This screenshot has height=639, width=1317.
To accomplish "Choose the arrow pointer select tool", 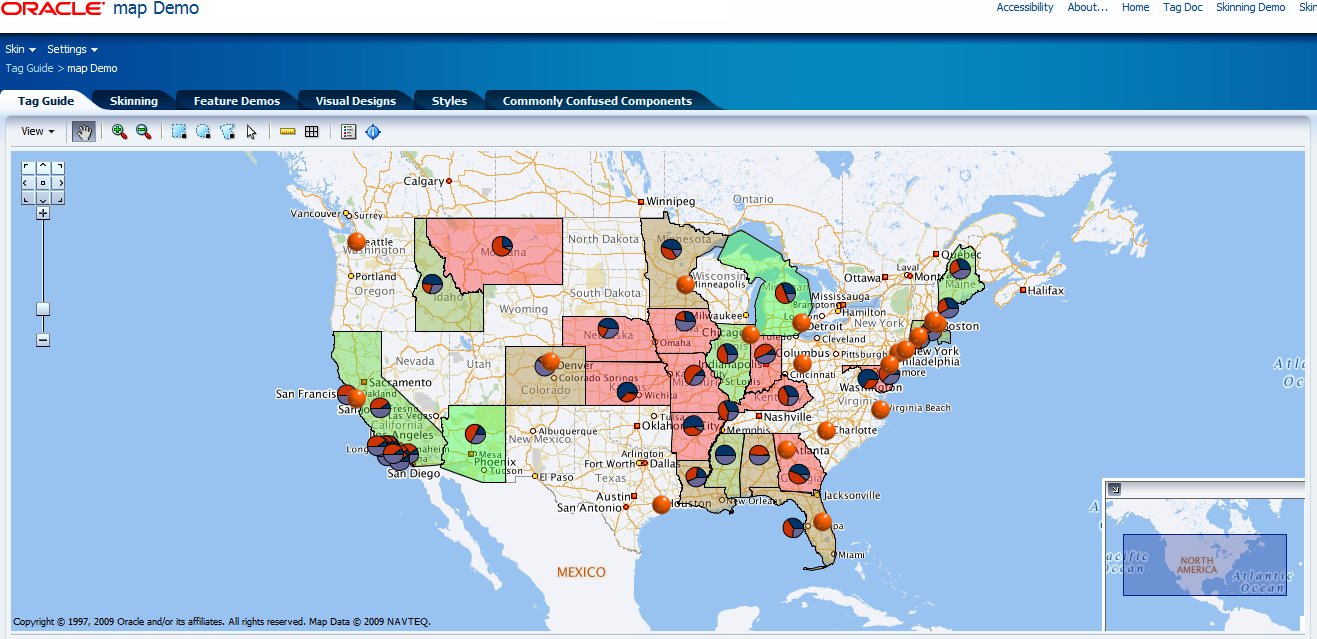I will click(x=251, y=131).
